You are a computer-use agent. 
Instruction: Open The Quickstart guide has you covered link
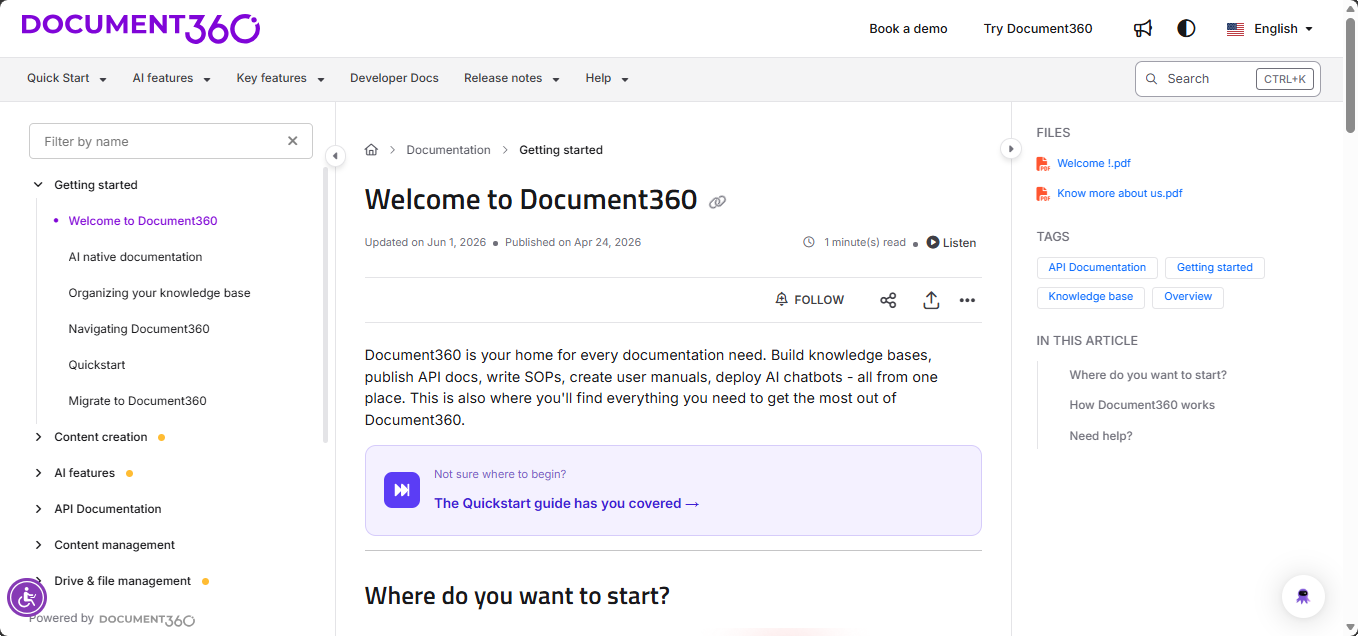[566, 504]
